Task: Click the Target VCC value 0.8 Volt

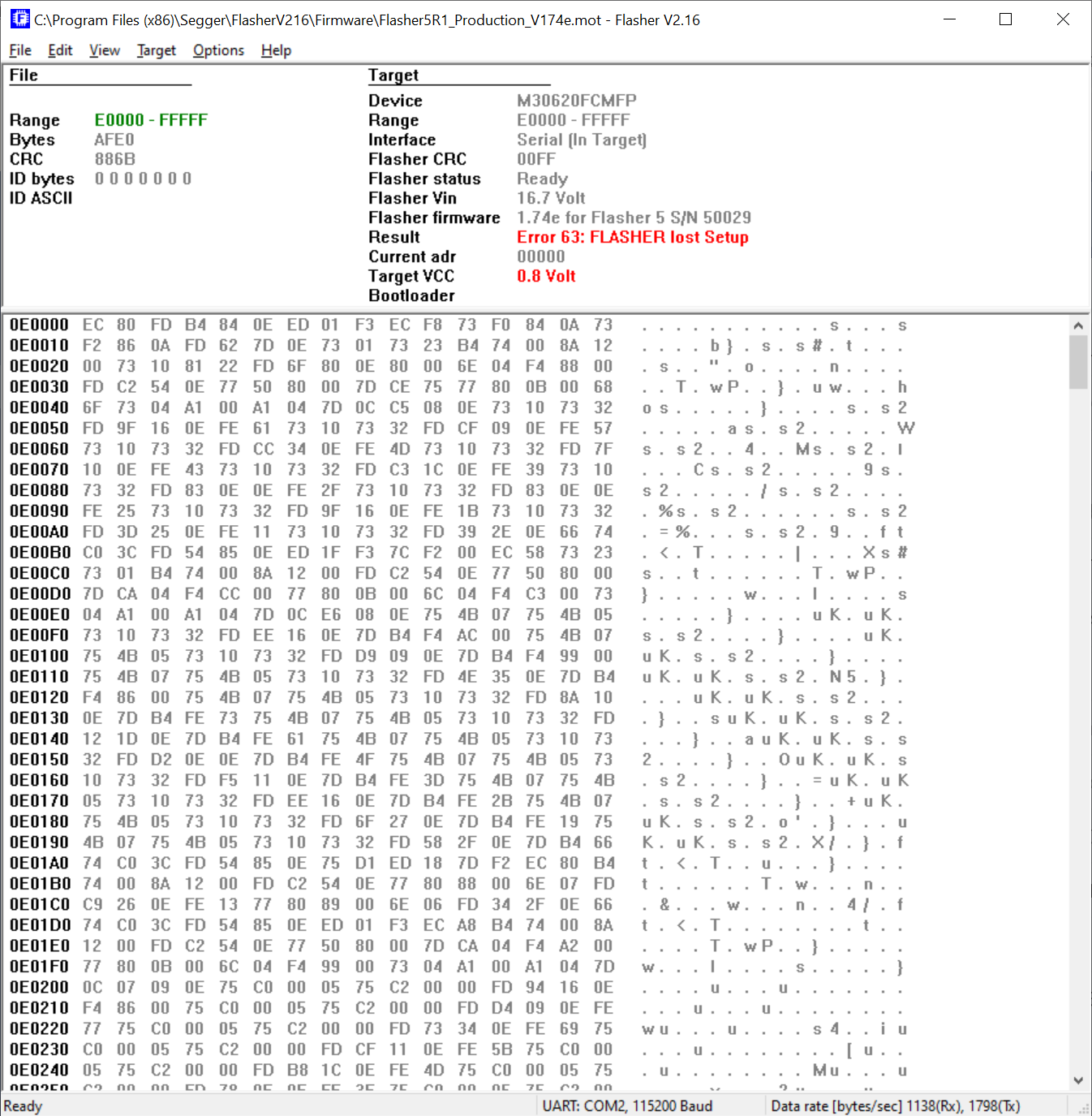Action: (x=546, y=276)
